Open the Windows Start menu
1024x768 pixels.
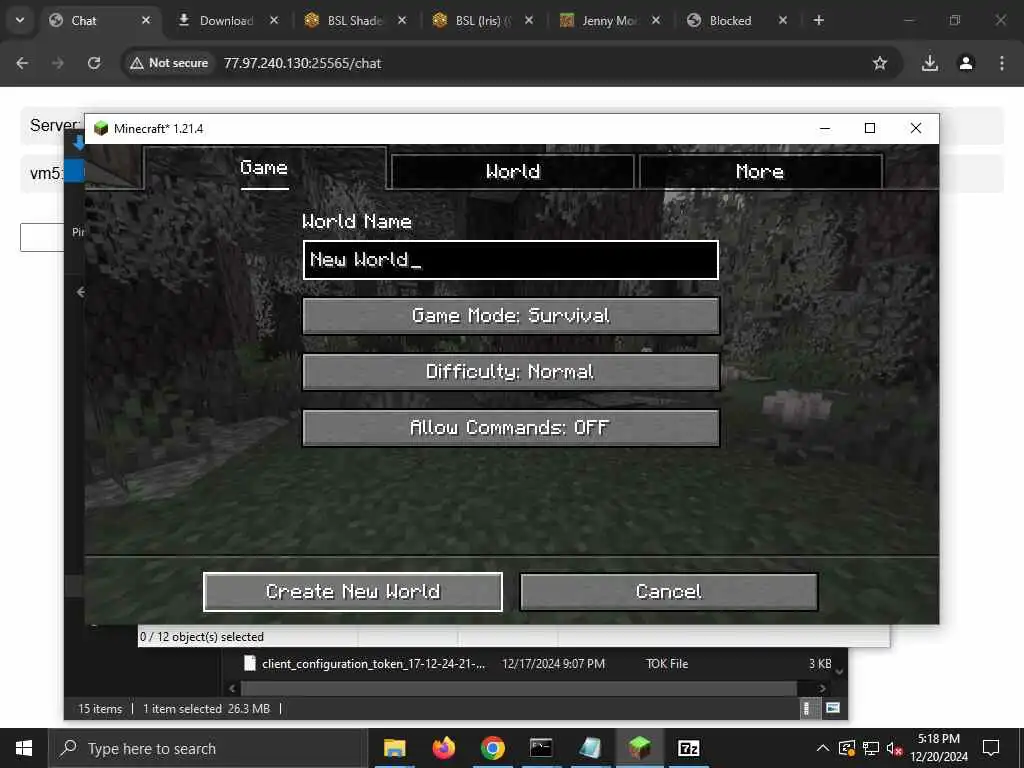(24, 748)
